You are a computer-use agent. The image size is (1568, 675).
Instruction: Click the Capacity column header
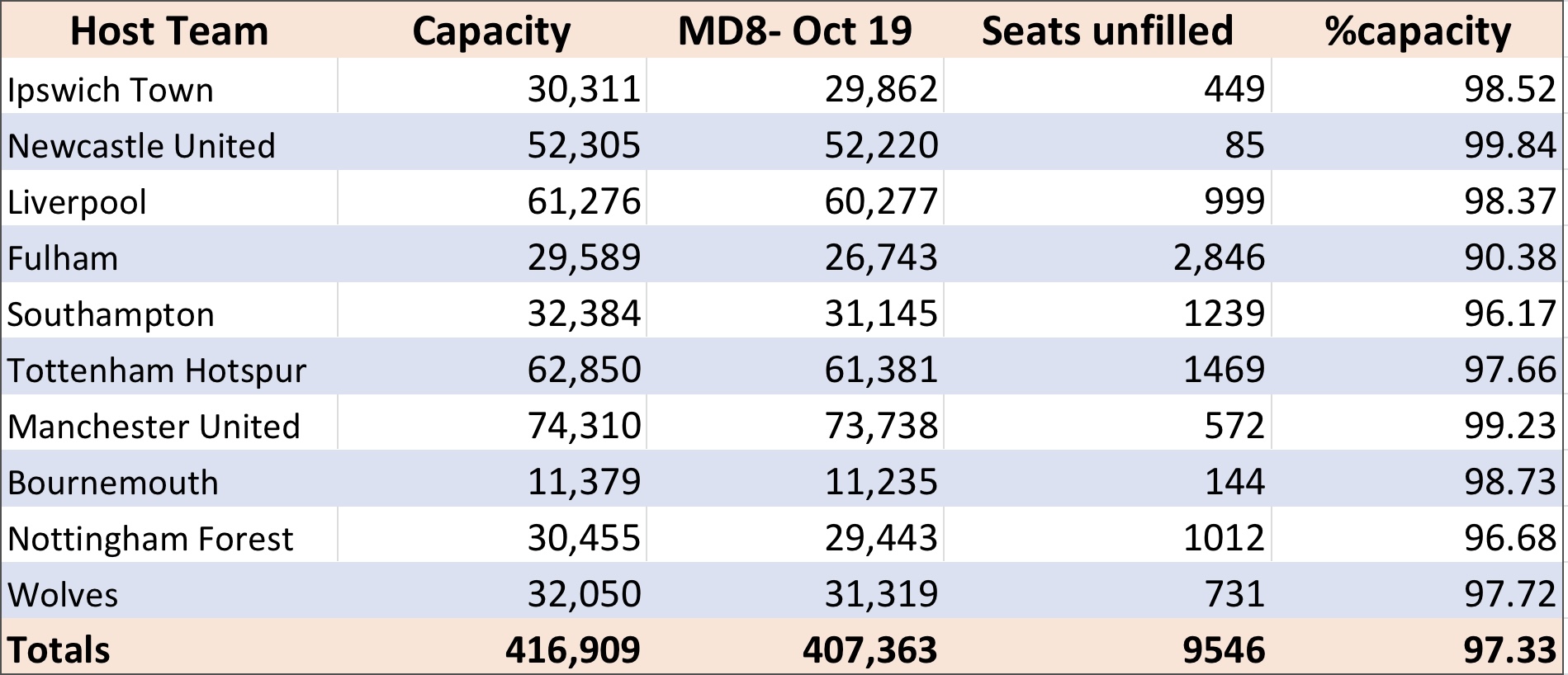tap(491, 31)
